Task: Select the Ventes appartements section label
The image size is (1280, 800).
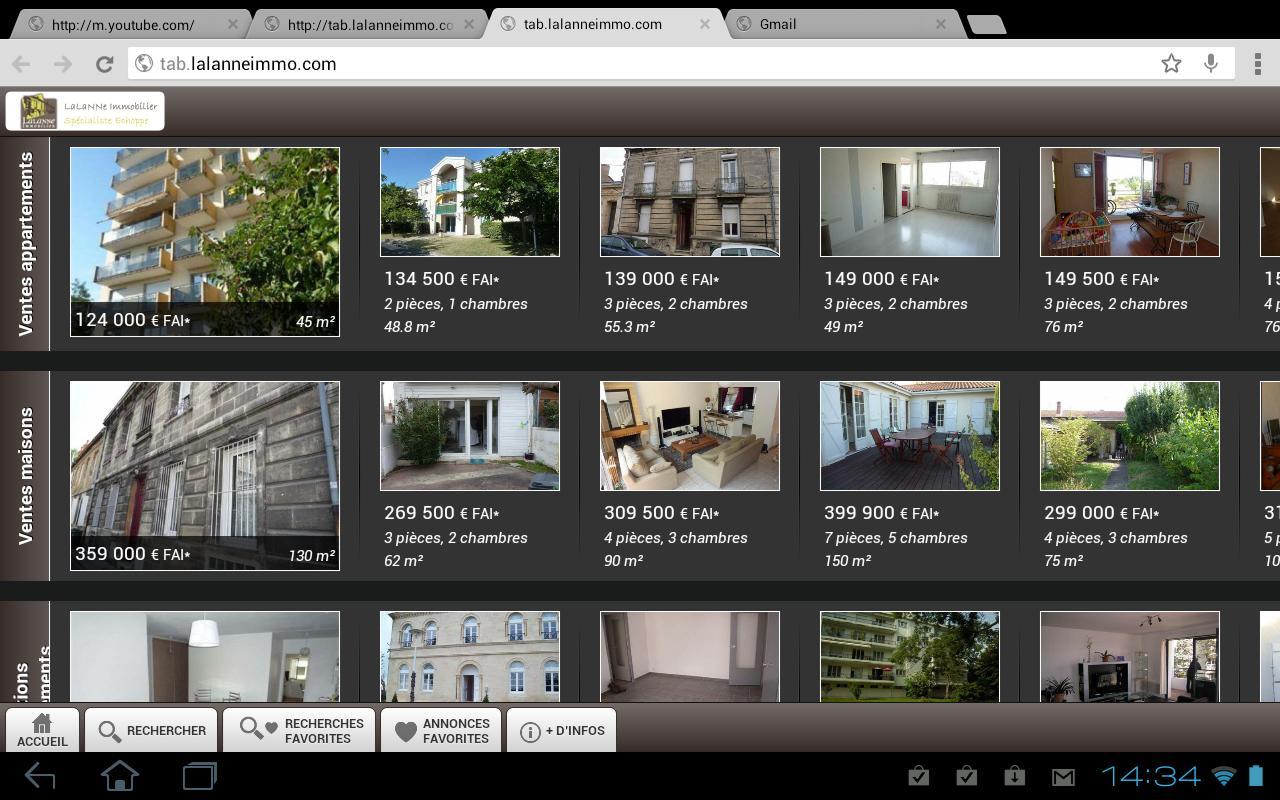Action: point(25,244)
